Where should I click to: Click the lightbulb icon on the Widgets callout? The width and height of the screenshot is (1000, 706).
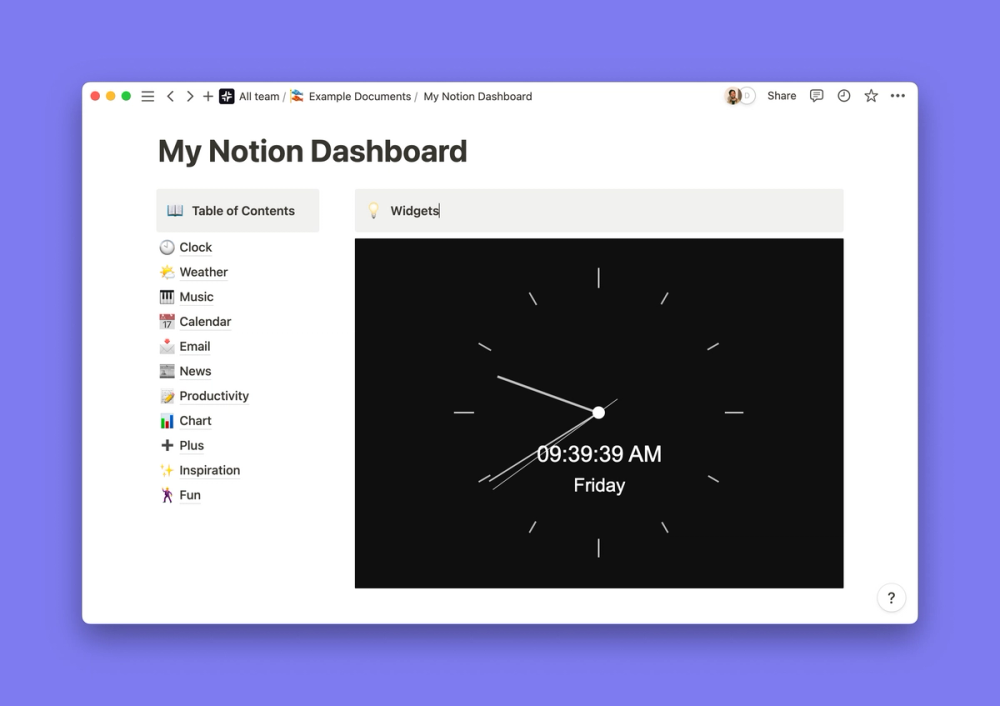[x=374, y=210]
